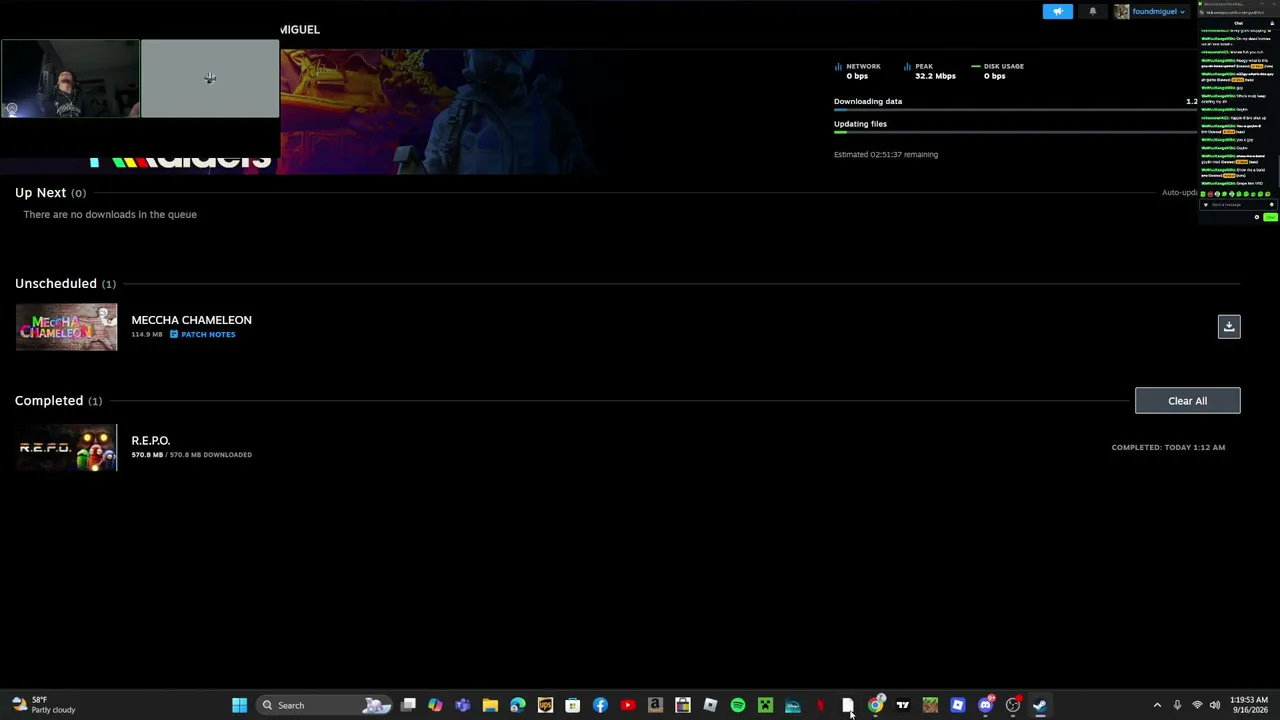Open Steam notifications bell
Viewport: 1280px width, 720px height.
click(1092, 12)
